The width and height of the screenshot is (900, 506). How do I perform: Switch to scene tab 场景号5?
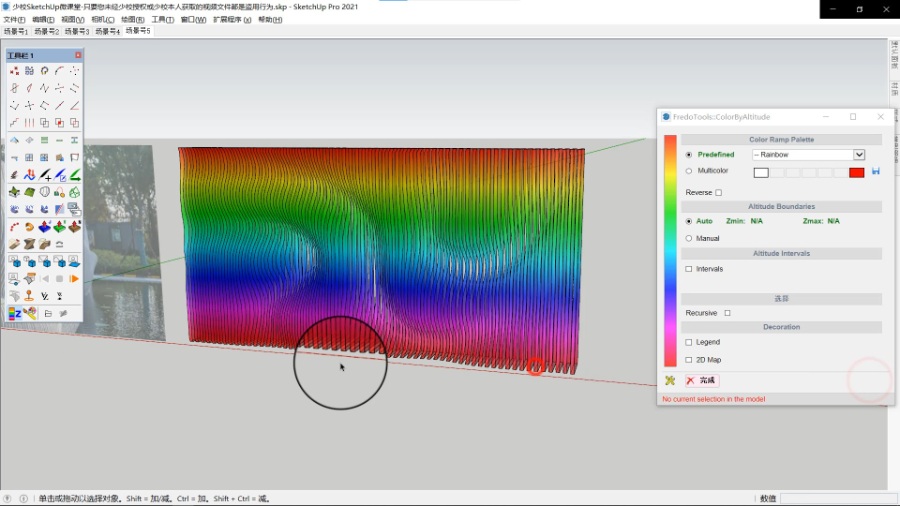(x=138, y=30)
